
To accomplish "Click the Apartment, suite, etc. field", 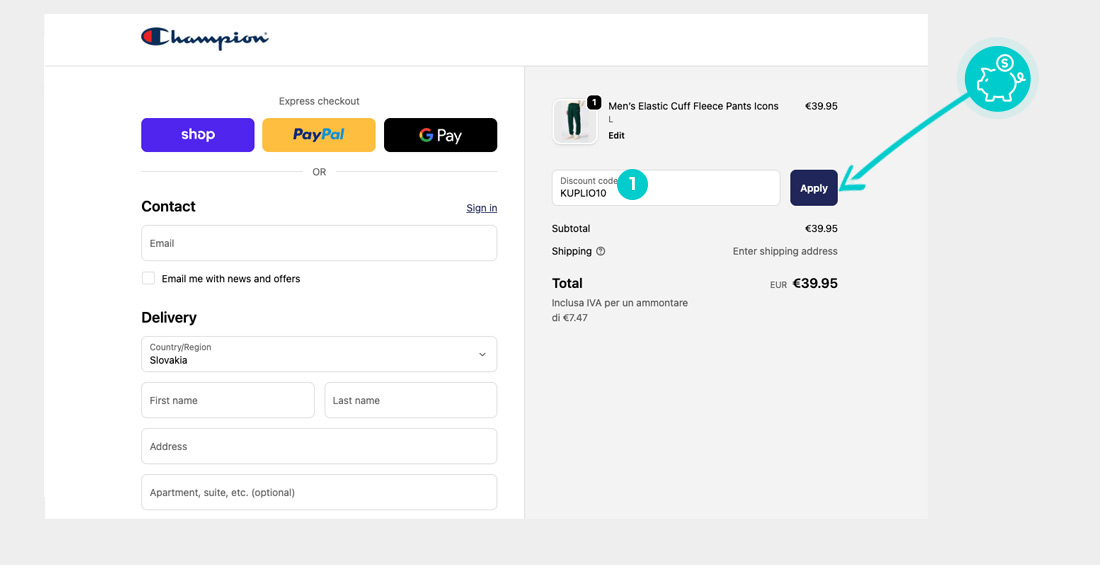I will click(x=319, y=492).
